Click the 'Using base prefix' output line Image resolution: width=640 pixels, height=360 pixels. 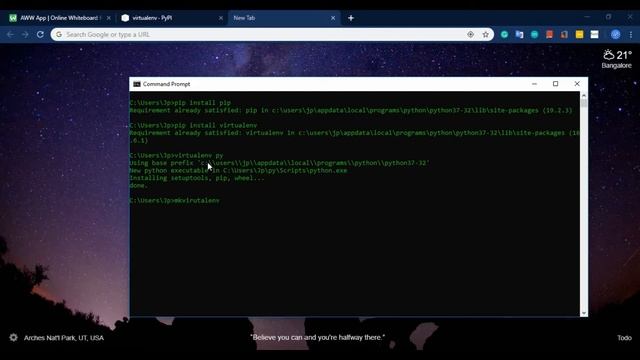(279, 162)
